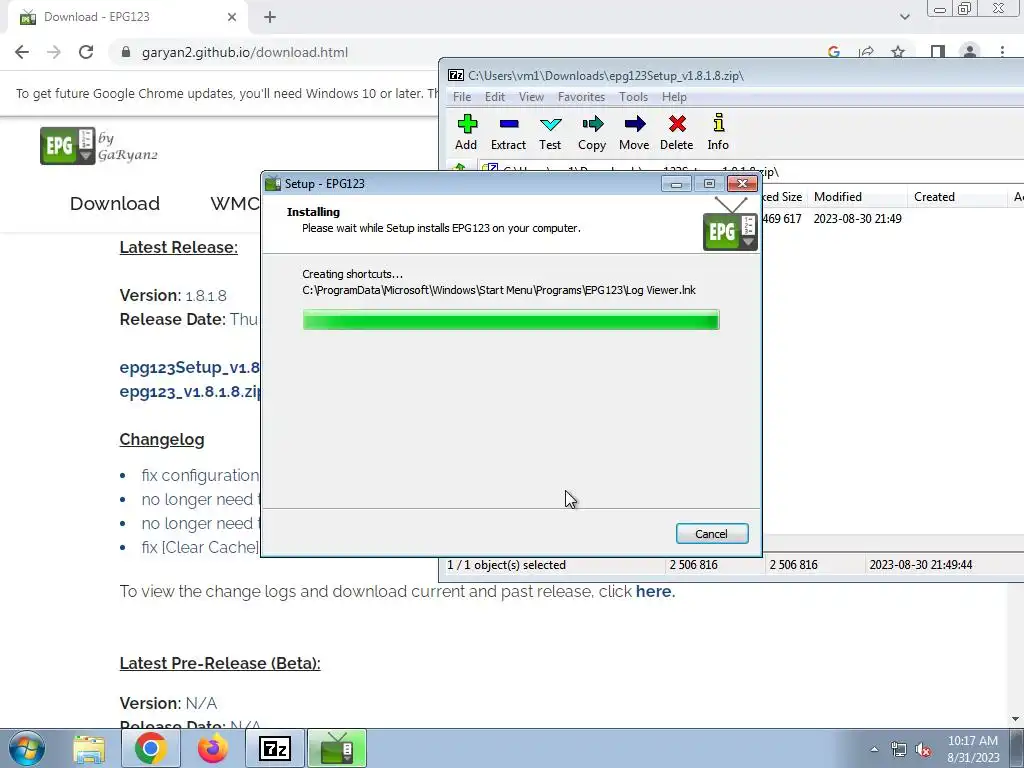This screenshot has width=1024, height=768.
Task: Open Chrome tab search dropdown
Action: (x=904, y=17)
